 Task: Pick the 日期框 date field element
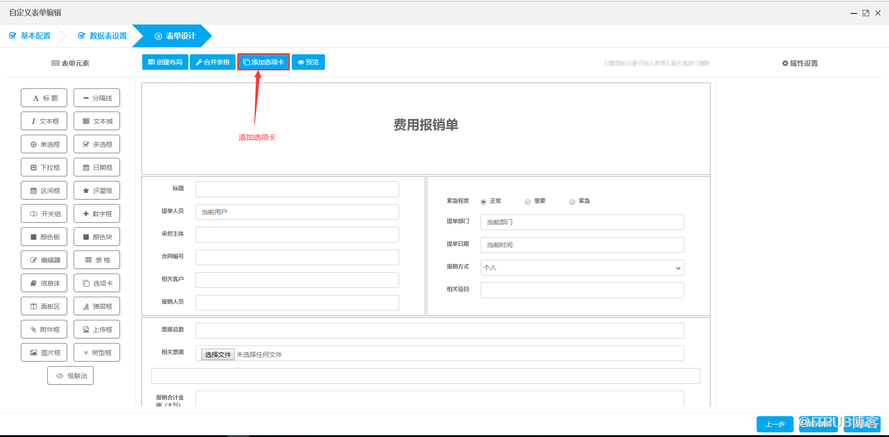pyautogui.click(x=97, y=168)
